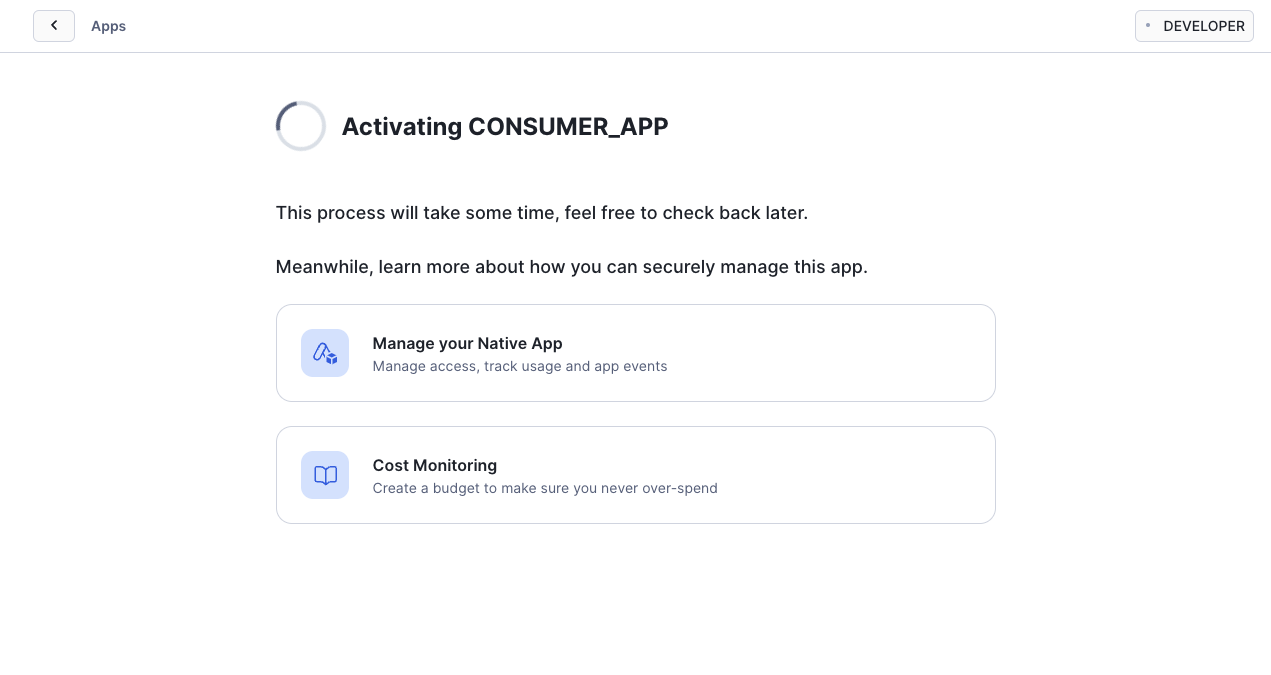Viewport: 1271px width, 675px height.
Task: Click the 'Manage access, track usage' description
Action: (520, 366)
